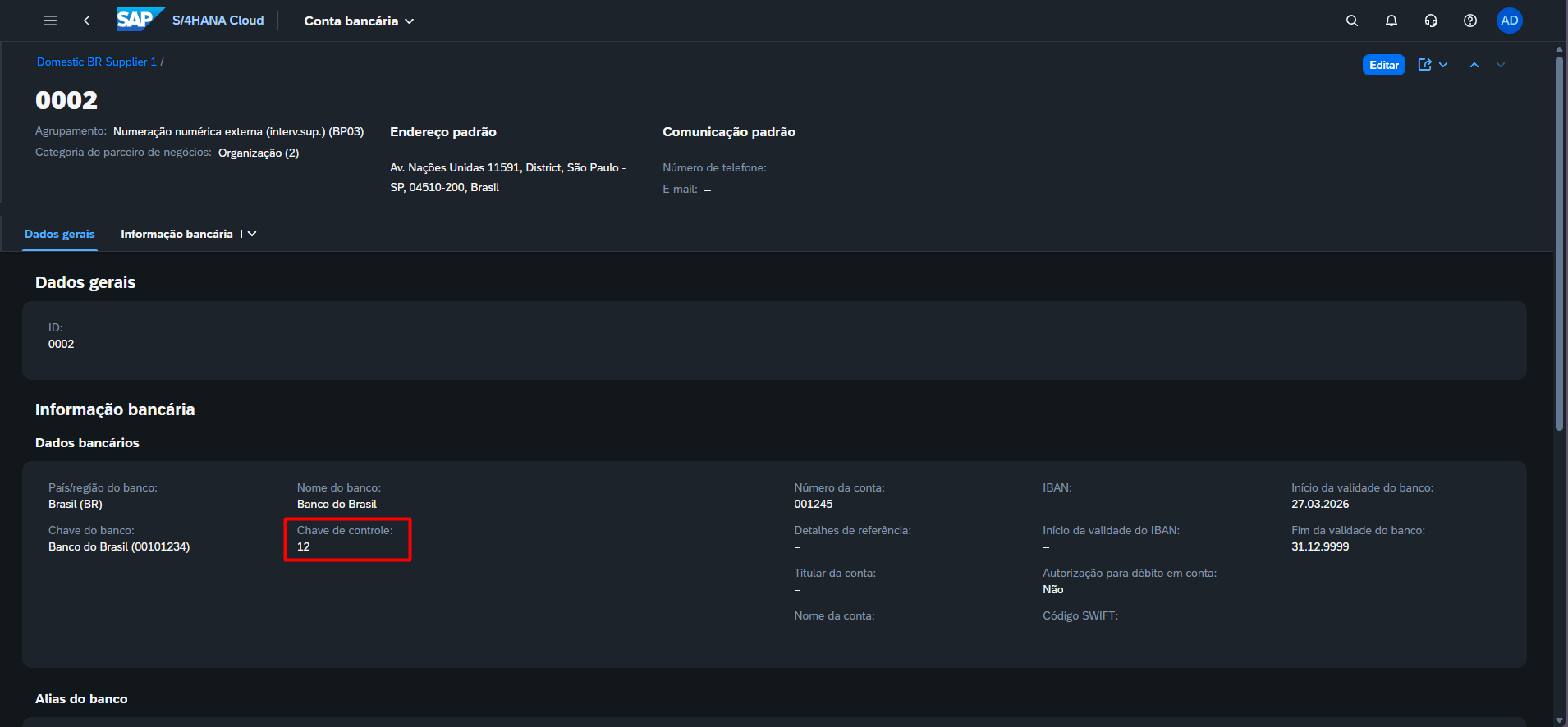Click the S/4HANA Cloud product name
Screen dimensions: 1568x727
(218, 21)
